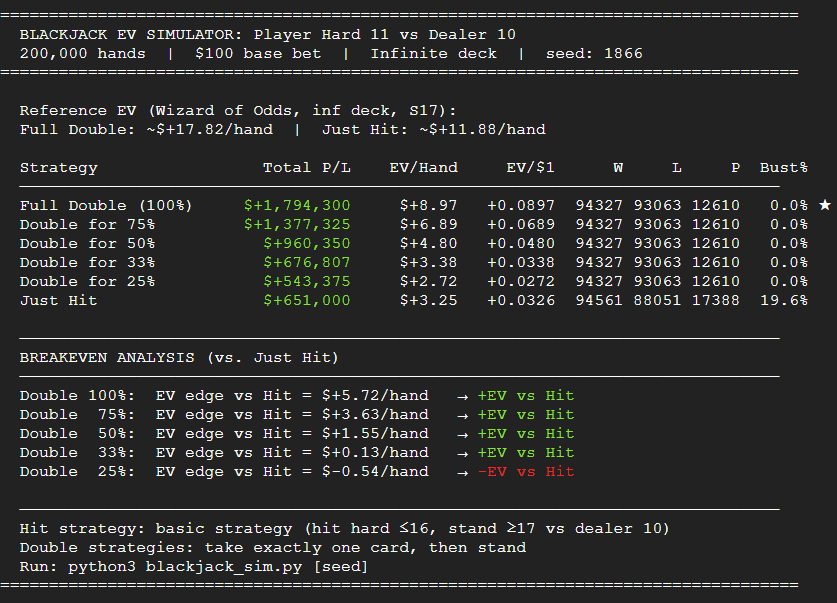Click the 'BREAKEVEN ANALYSIS (vs. Just Hit)' heading
Screen dimensions: 837x603
point(179,358)
